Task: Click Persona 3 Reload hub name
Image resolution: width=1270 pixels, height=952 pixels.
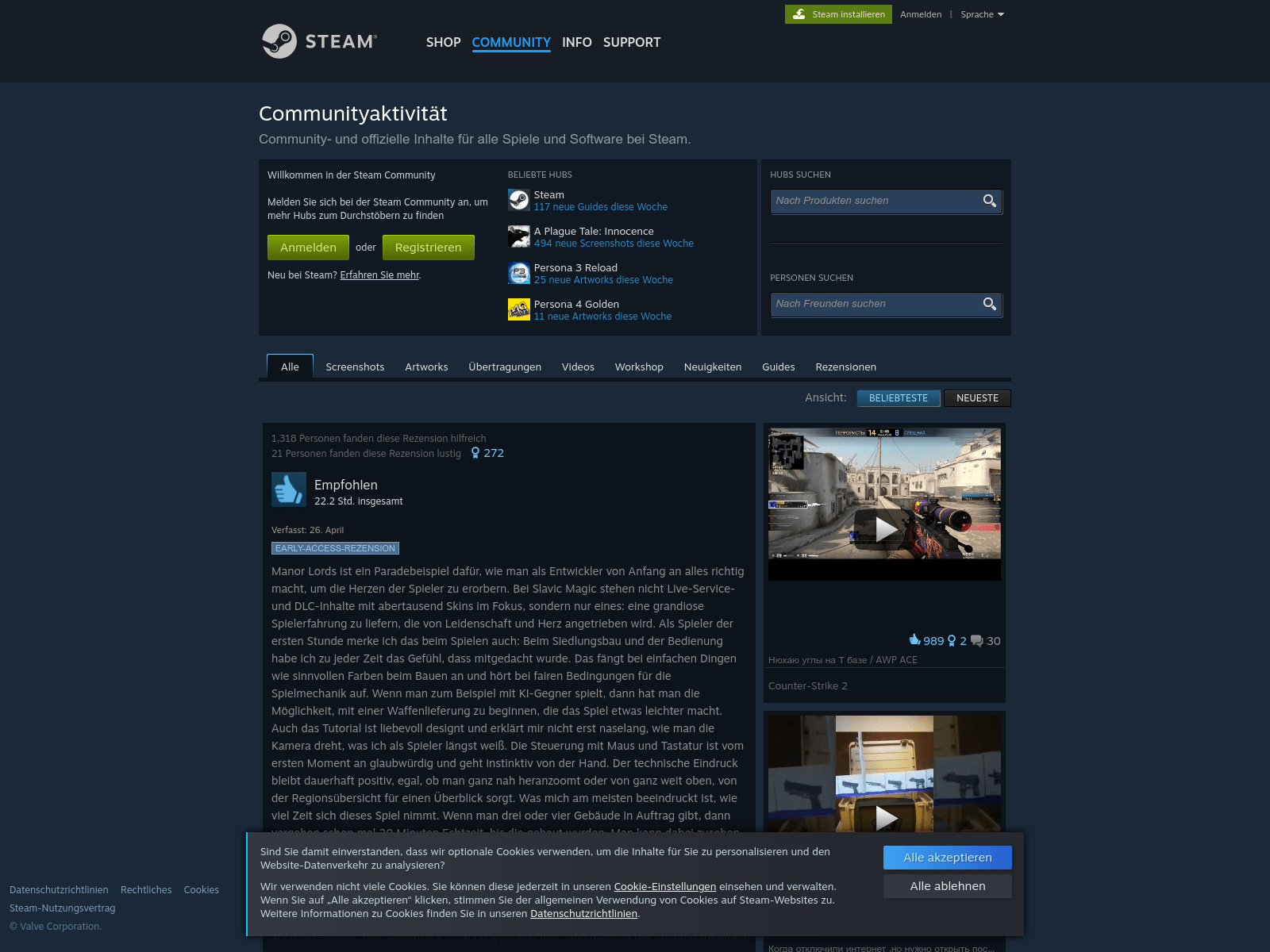Action: click(575, 268)
